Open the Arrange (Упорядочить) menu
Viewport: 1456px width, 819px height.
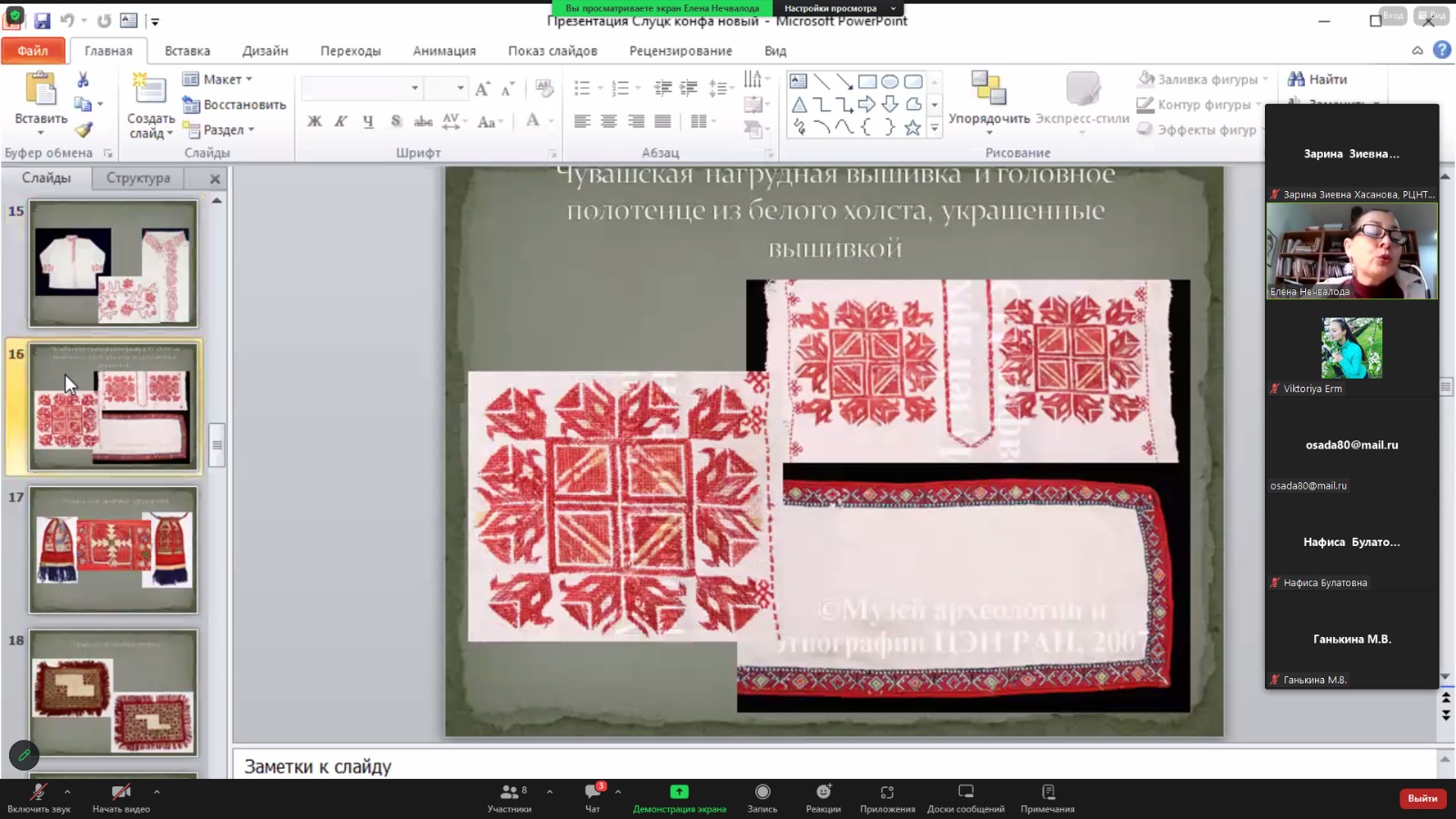(x=989, y=102)
